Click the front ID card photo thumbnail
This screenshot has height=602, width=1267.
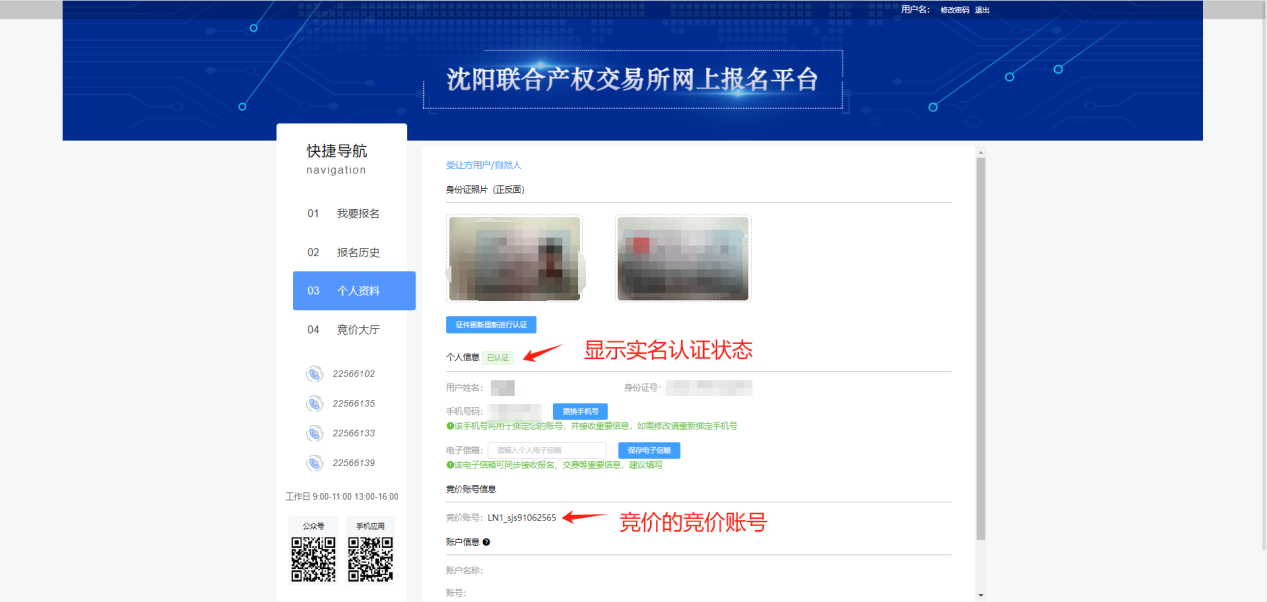[x=515, y=258]
